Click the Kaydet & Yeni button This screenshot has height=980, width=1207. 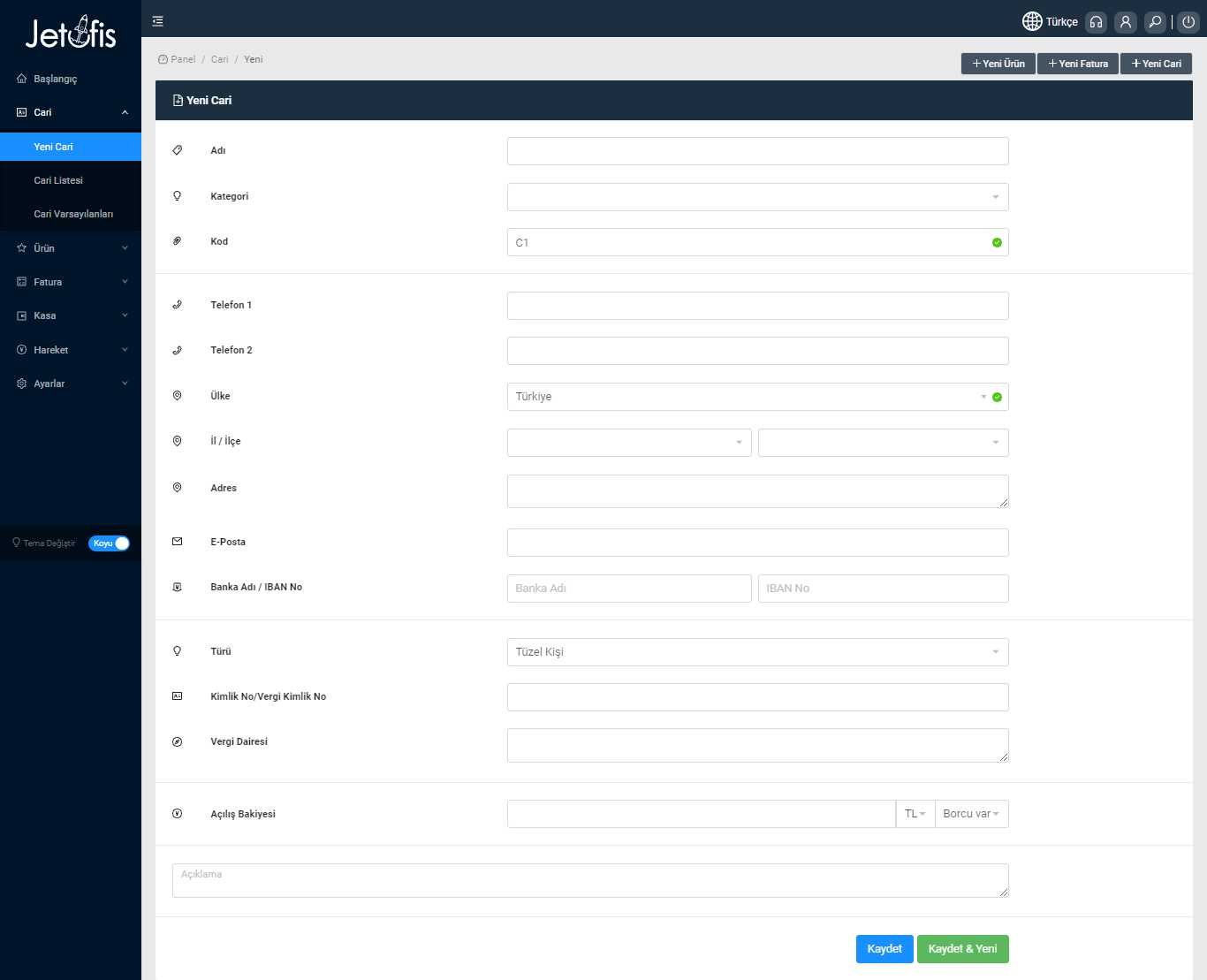point(963,949)
